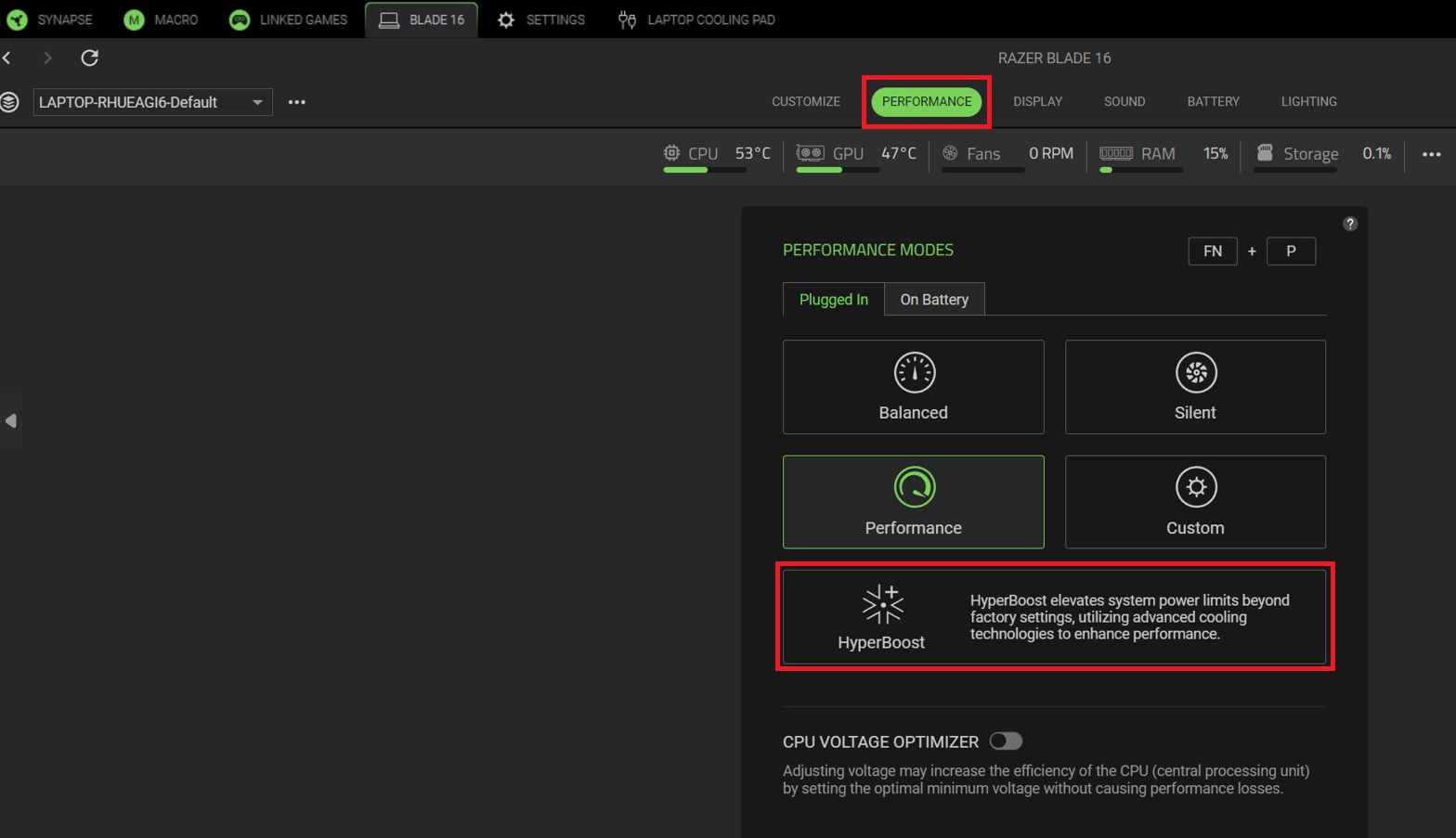Viewport: 1456px width, 838px height.
Task: Click the CPU temperature usage bar
Action: [x=705, y=170]
